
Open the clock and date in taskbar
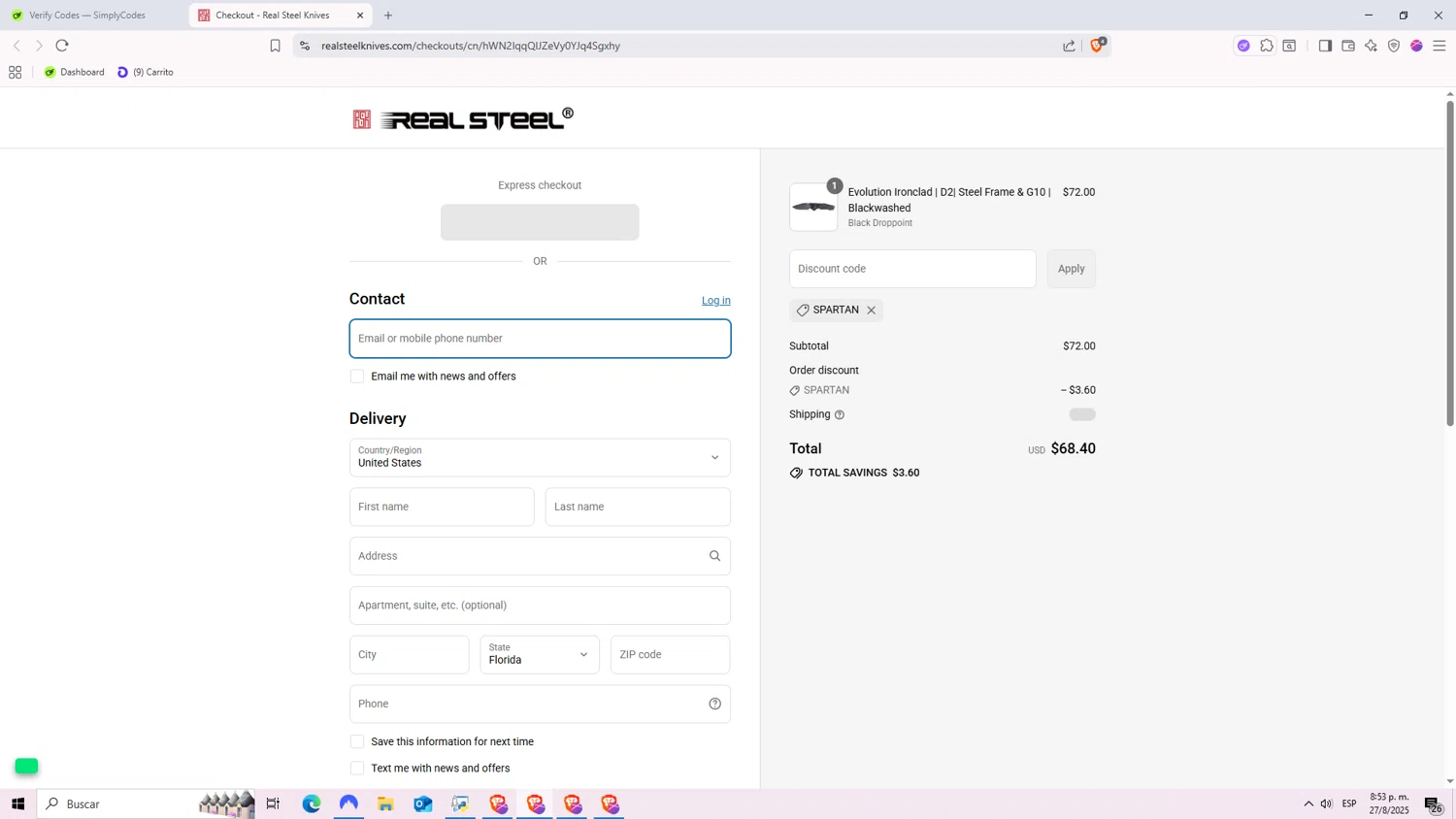click(1389, 803)
